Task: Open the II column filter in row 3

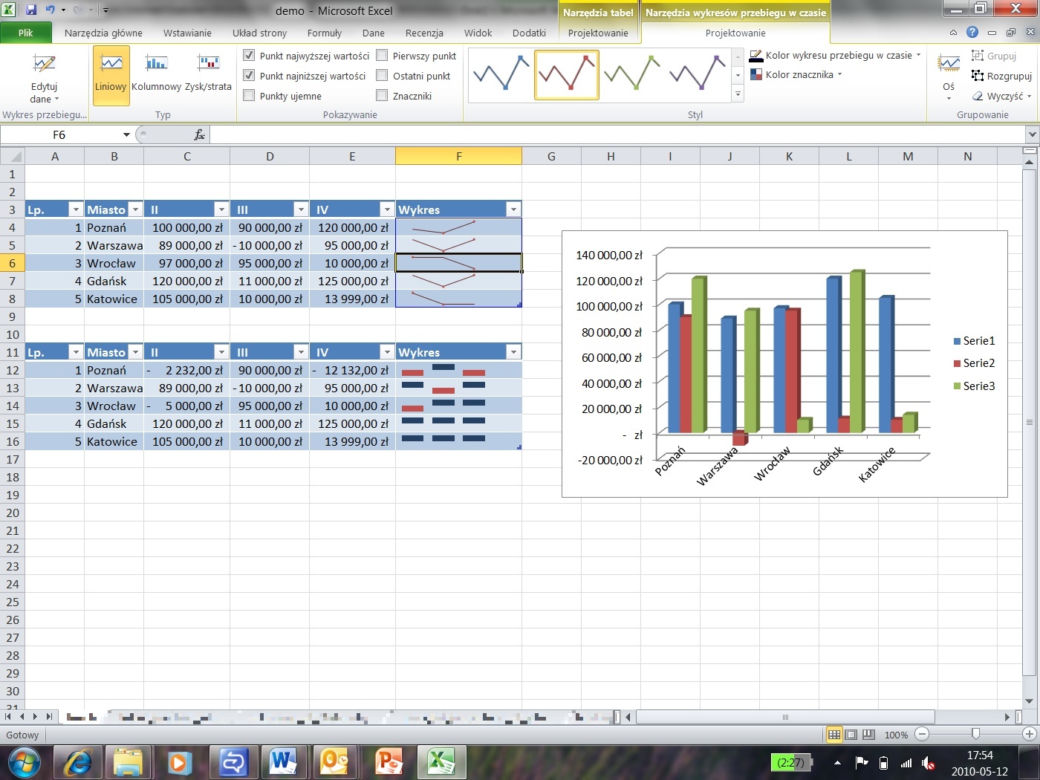Action: coord(222,210)
